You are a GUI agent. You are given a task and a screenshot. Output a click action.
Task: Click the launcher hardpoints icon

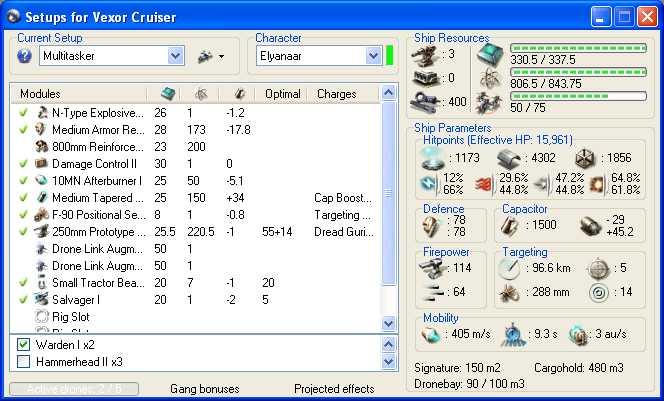point(426,78)
